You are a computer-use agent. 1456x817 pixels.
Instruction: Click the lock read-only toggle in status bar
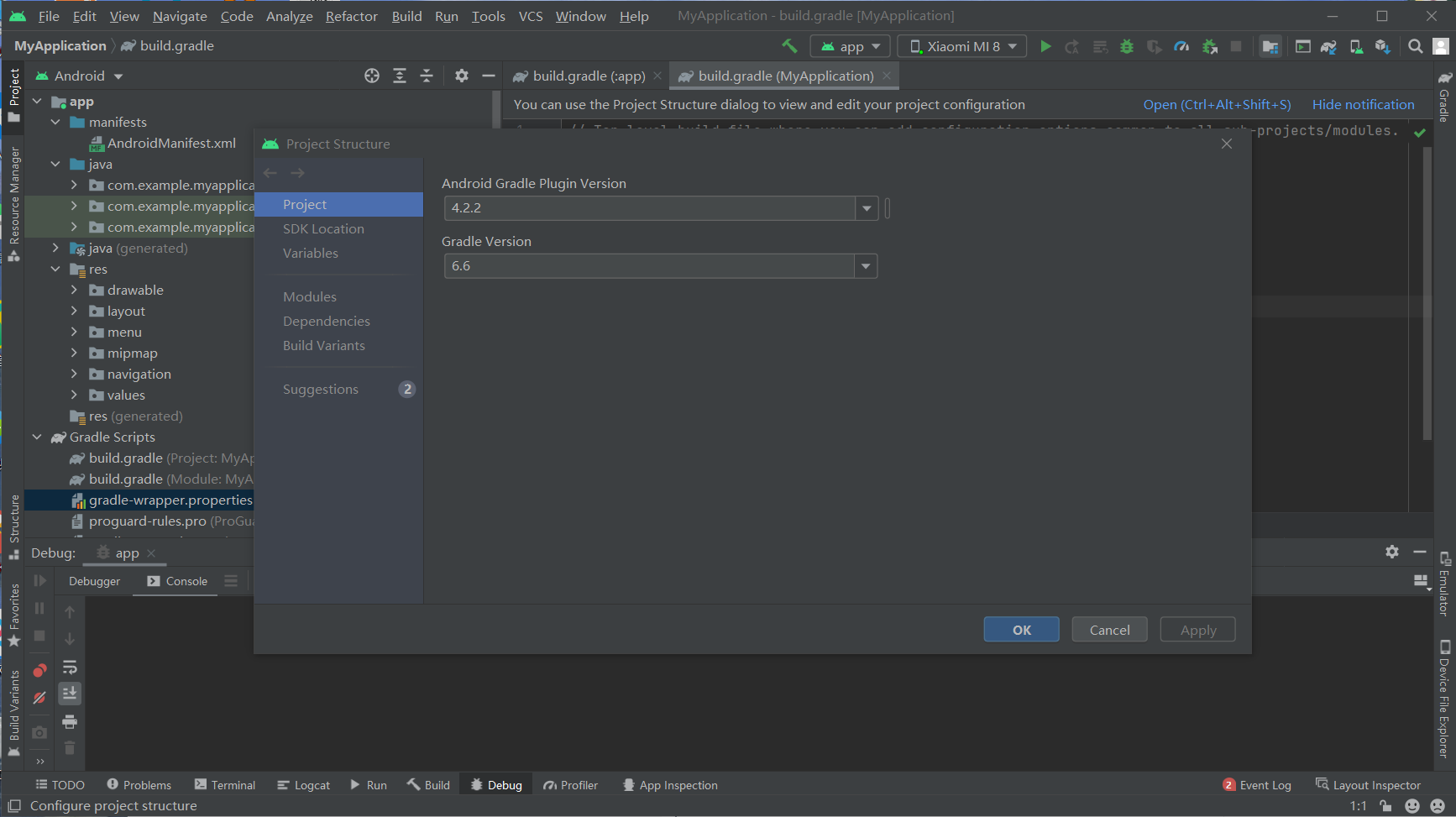click(x=1385, y=806)
